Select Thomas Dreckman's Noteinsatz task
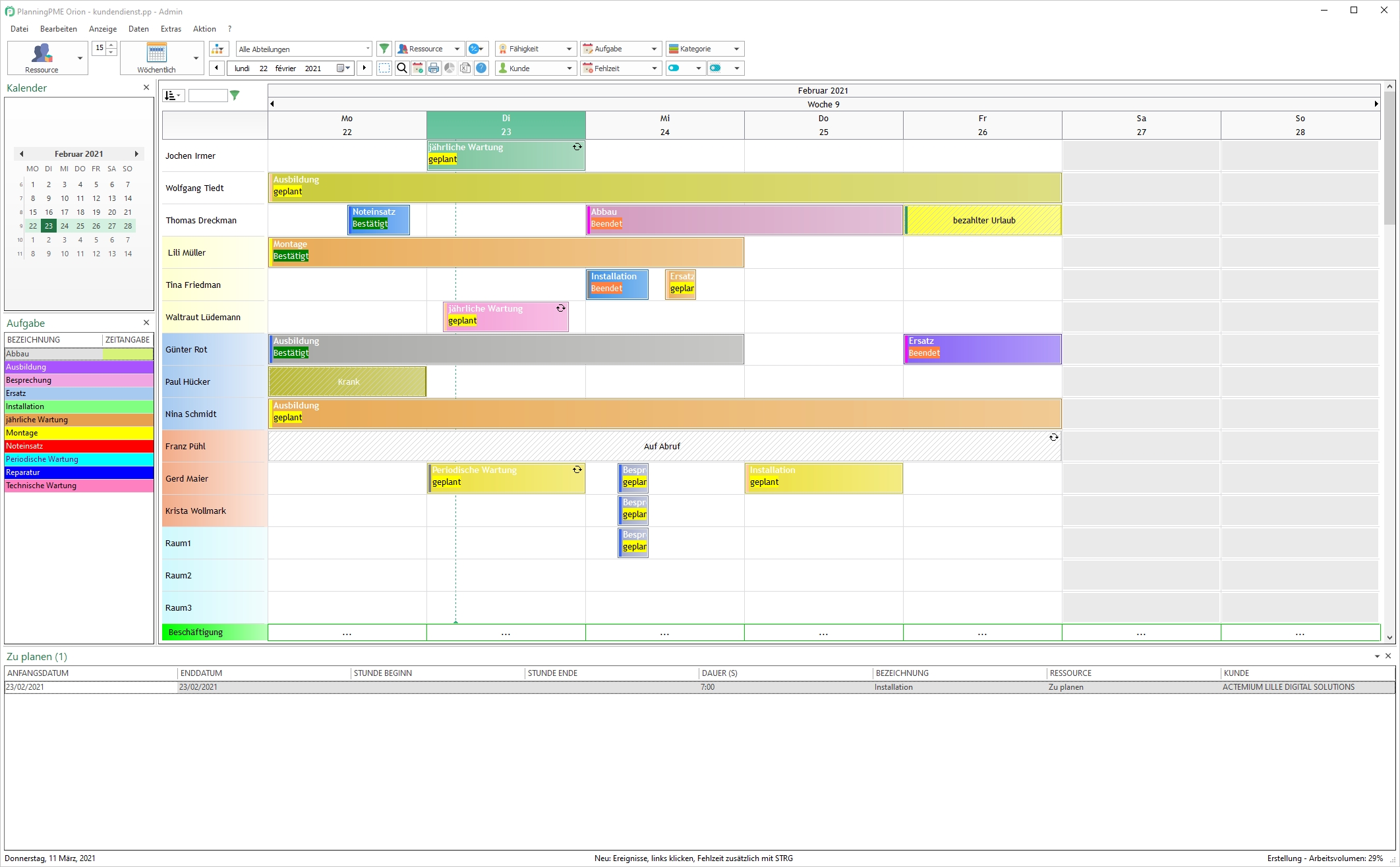This screenshot has width=1400, height=867. click(x=379, y=220)
